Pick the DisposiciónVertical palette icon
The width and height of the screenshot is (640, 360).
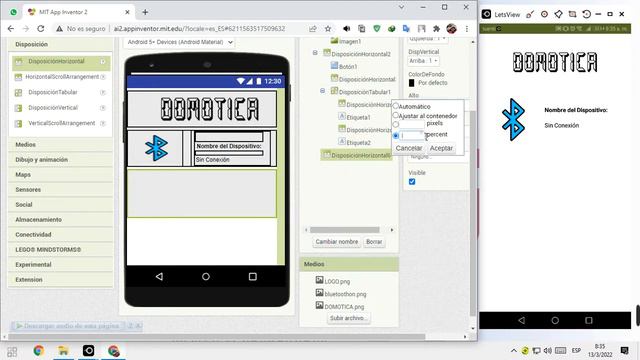click(x=18, y=108)
